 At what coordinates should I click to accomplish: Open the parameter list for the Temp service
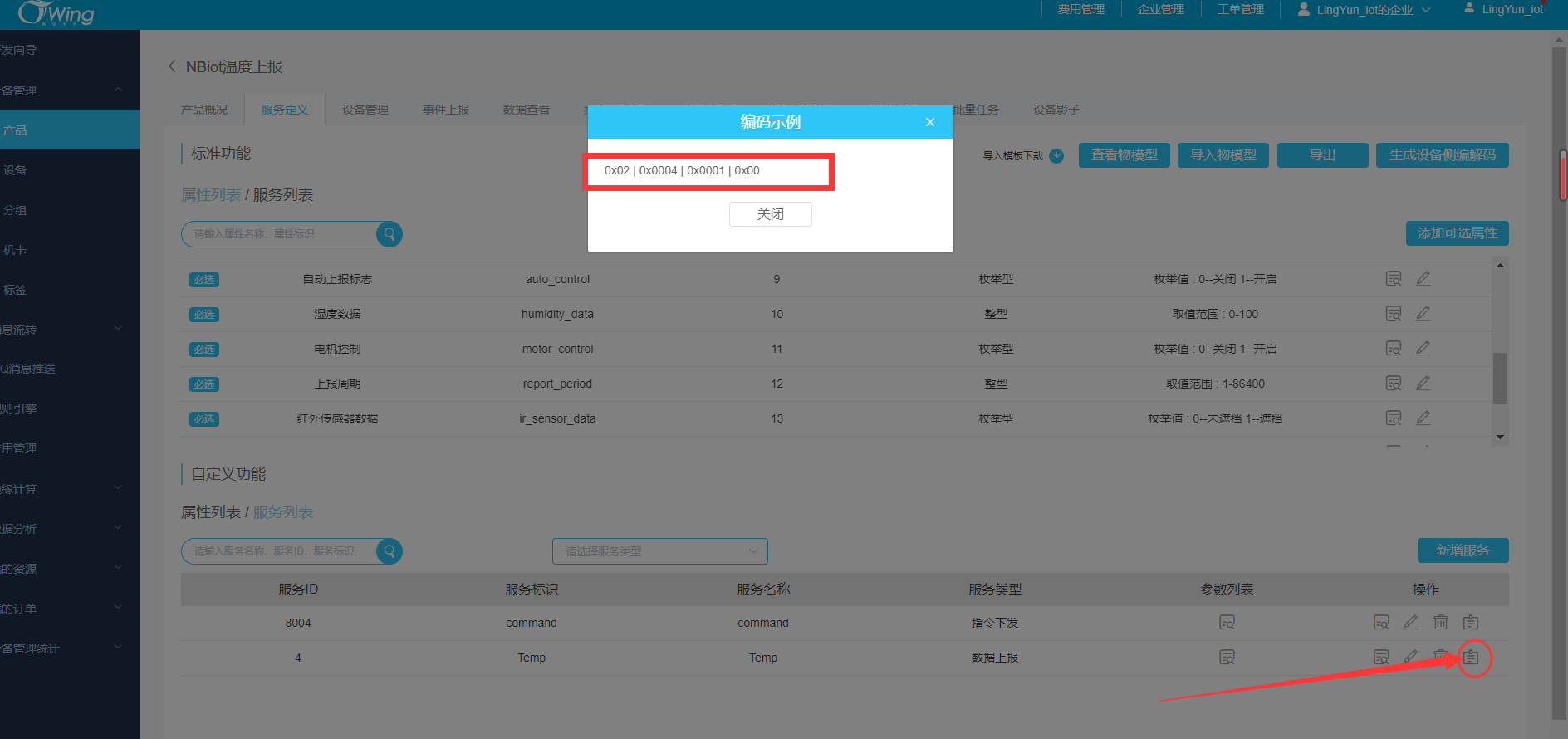(1227, 658)
